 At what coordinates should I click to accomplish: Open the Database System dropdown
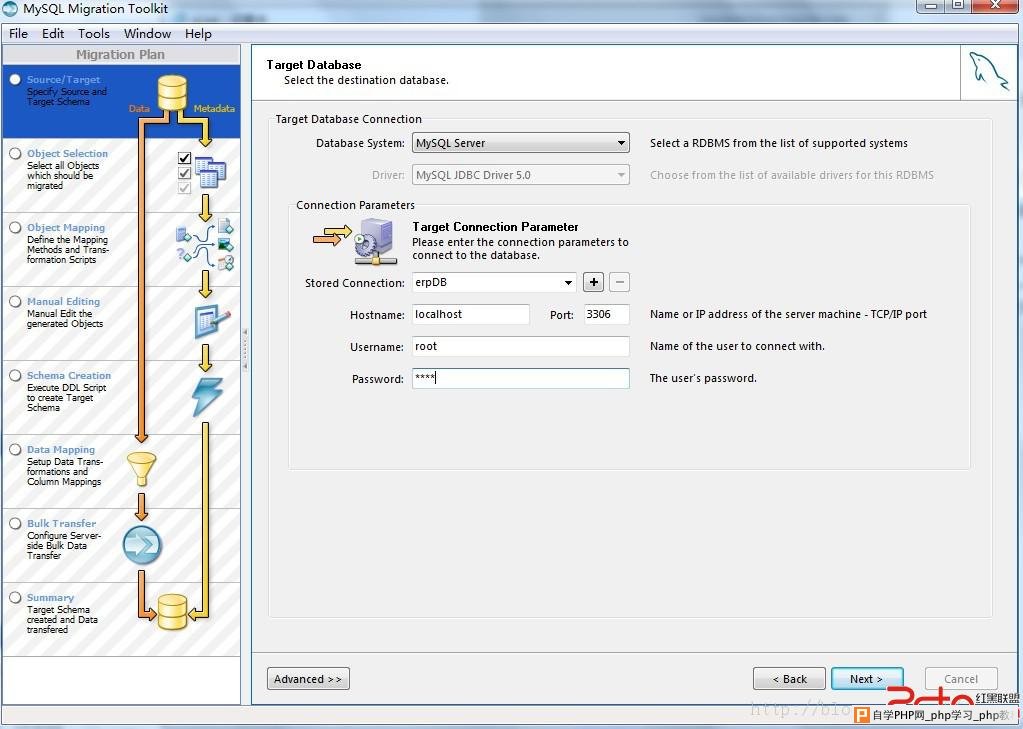521,143
